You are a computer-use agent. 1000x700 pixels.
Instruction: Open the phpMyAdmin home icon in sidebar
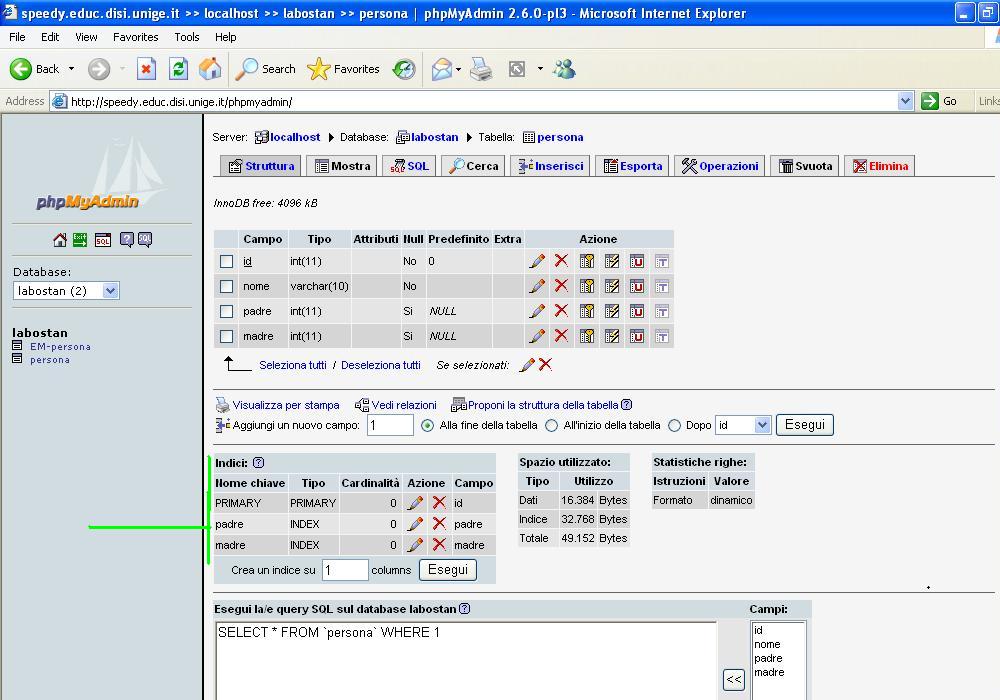click(60, 240)
